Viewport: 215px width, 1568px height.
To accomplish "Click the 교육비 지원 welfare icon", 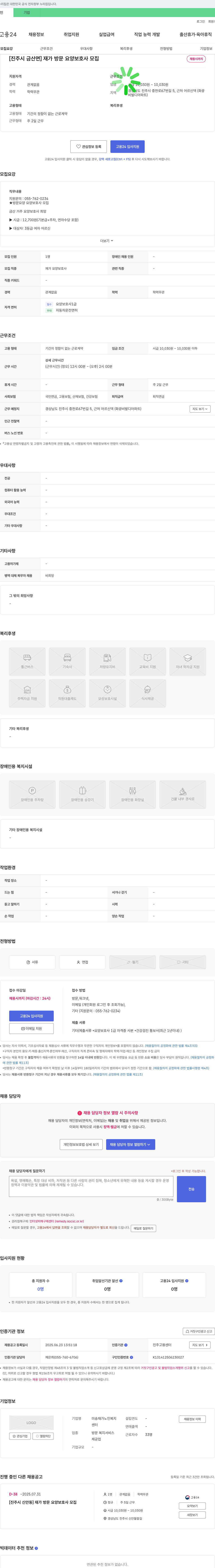I will pos(147,662).
